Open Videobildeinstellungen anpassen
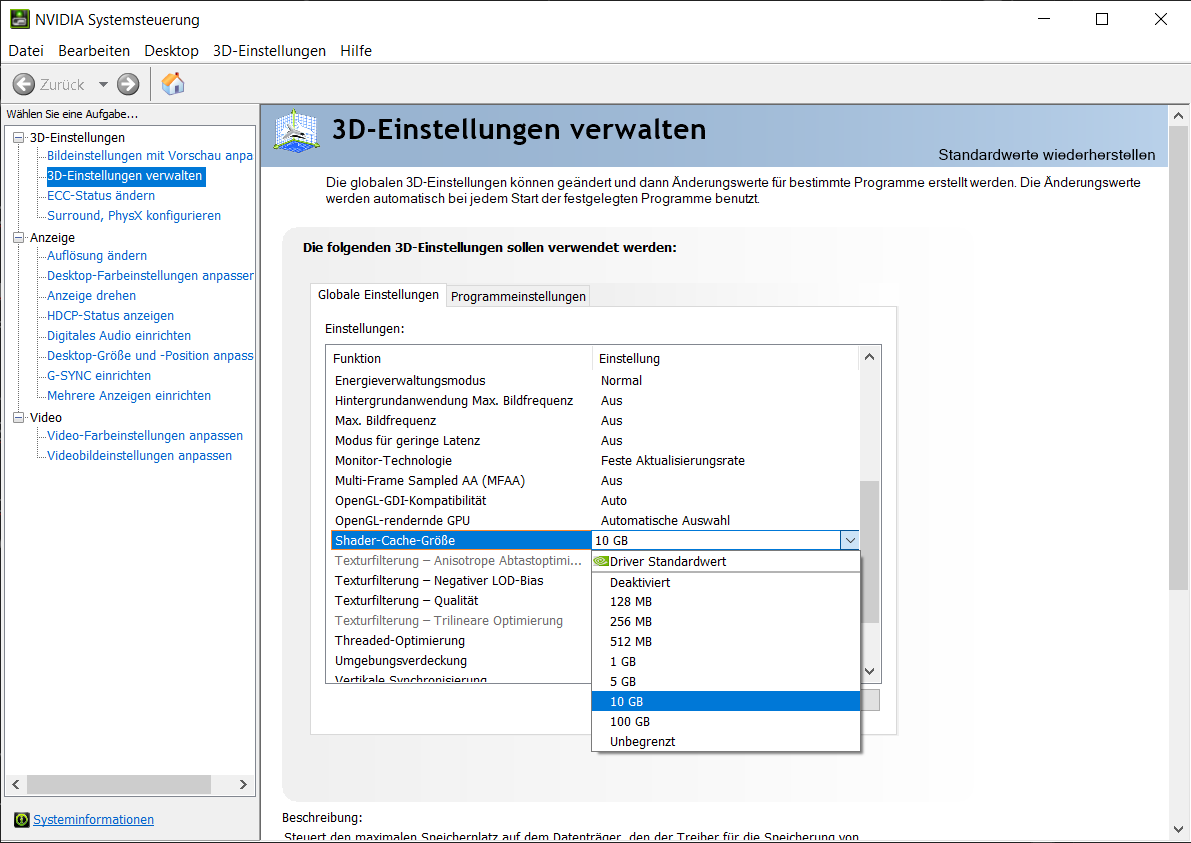This screenshot has width=1191, height=843. tap(140, 456)
